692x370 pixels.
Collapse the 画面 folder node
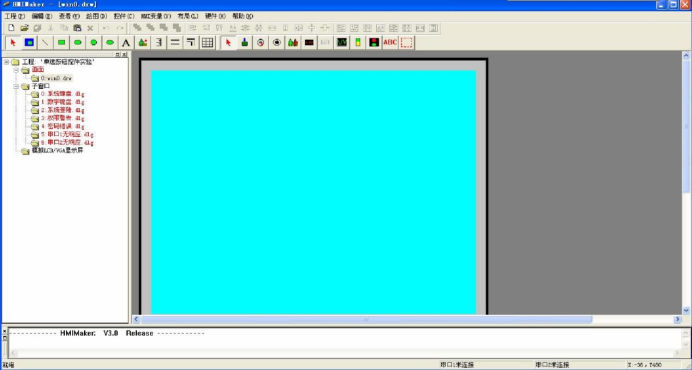pos(16,70)
